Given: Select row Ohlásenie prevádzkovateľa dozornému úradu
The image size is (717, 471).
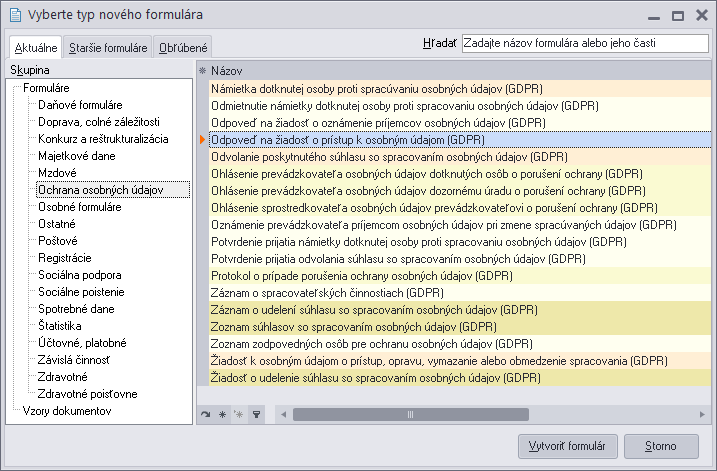Looking at the screenshot, I should pyautogui.click(x=460, y=191).
